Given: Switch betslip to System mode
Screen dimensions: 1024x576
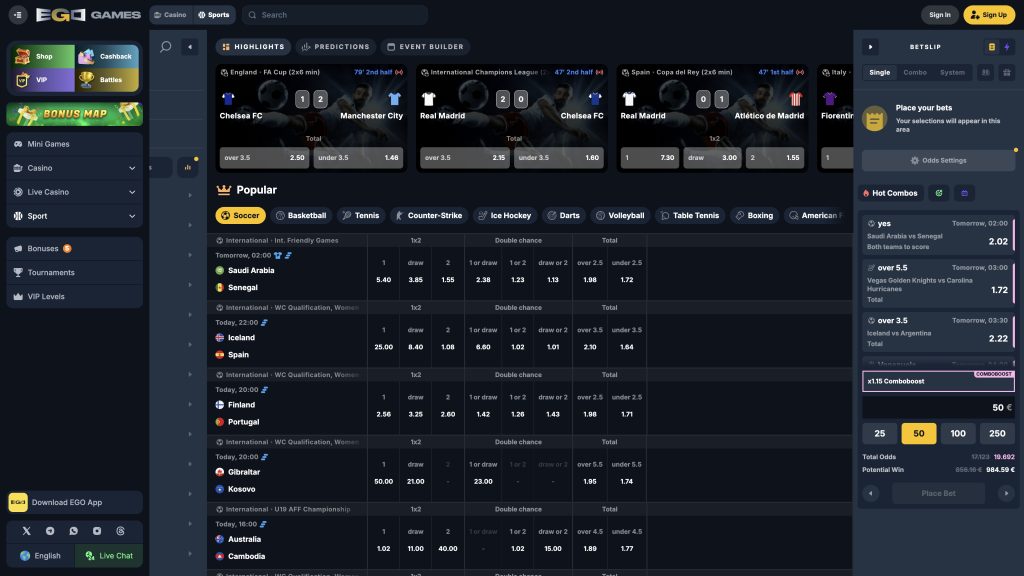Looking at the screenshot, I should [x=952, y=72].
